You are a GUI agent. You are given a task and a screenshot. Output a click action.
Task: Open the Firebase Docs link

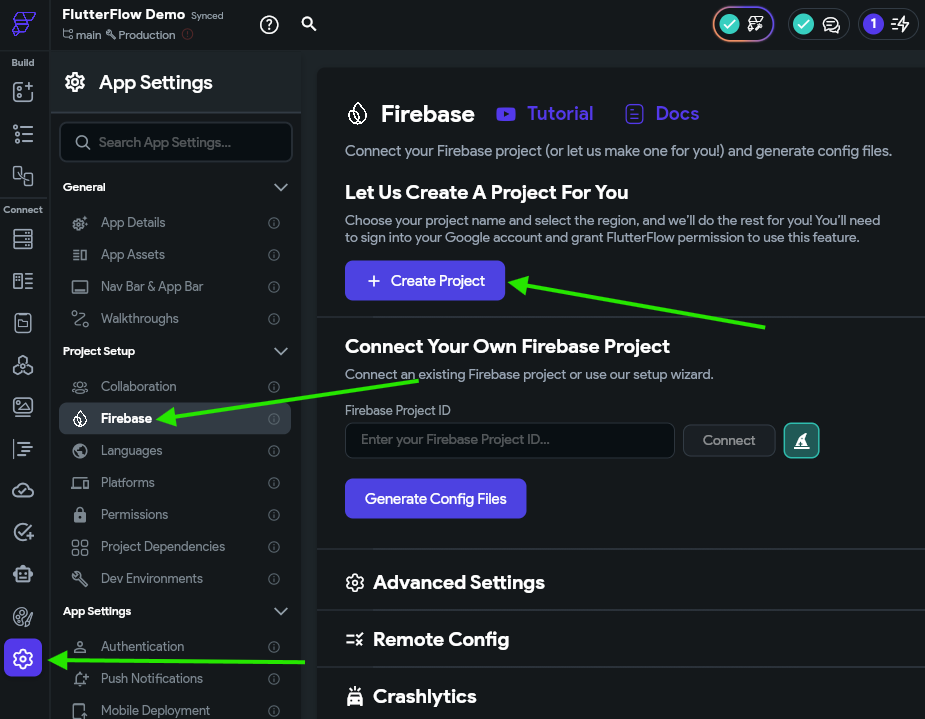[x=662, y=113]
